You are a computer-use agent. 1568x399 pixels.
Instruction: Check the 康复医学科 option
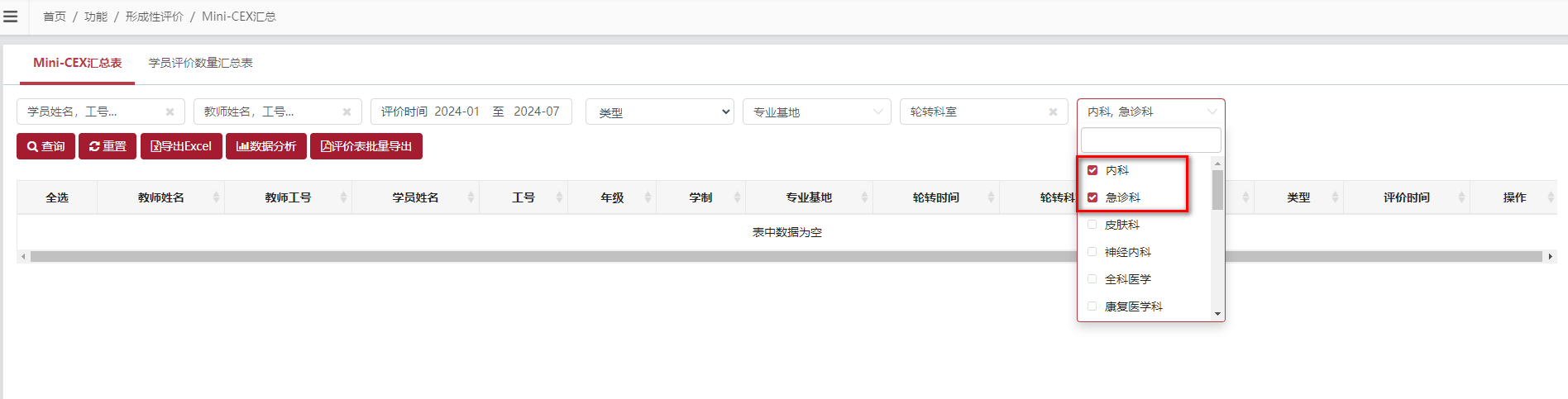tap(1092, 306)
